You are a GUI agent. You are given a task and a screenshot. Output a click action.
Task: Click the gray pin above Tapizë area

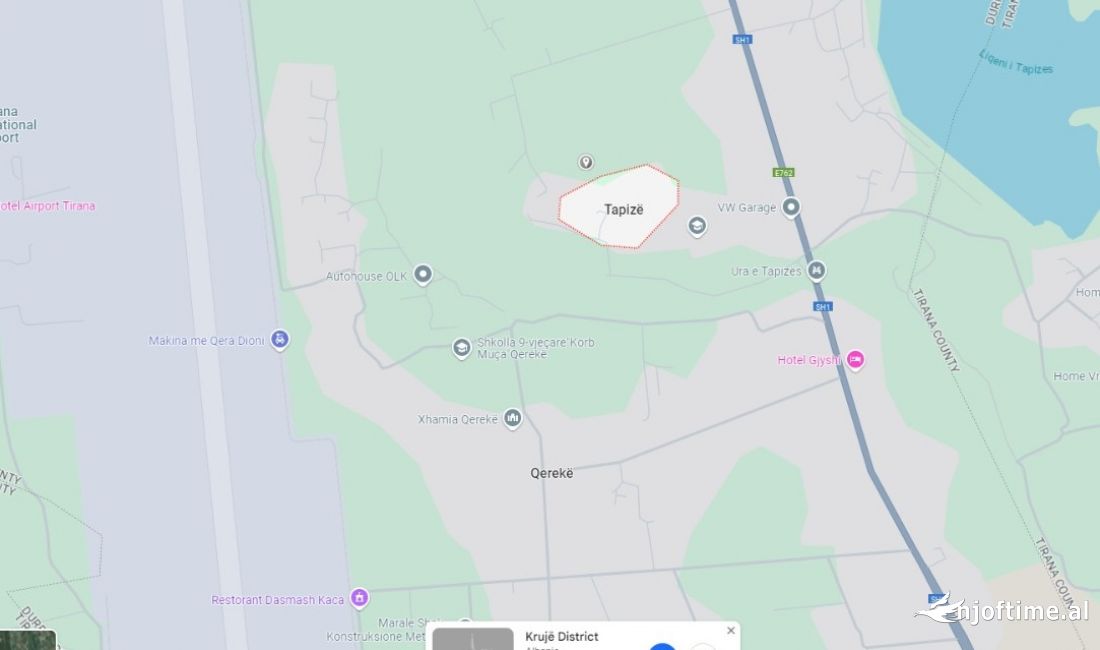pyautogui.click(x=586, y=163)
